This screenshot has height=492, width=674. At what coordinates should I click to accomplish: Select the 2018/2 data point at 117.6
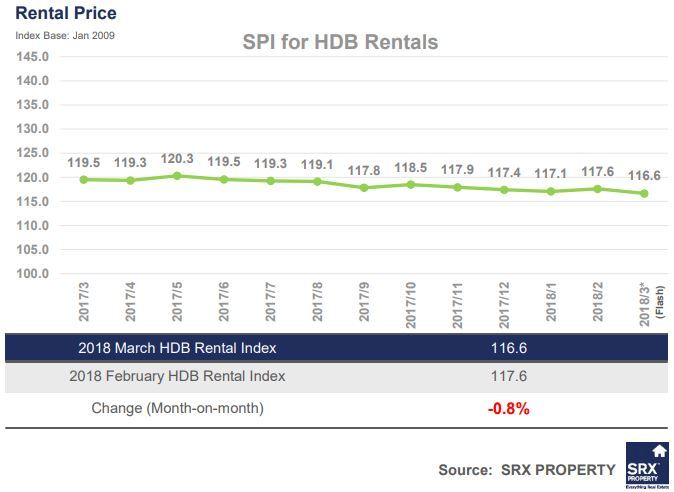coord(597,189)
